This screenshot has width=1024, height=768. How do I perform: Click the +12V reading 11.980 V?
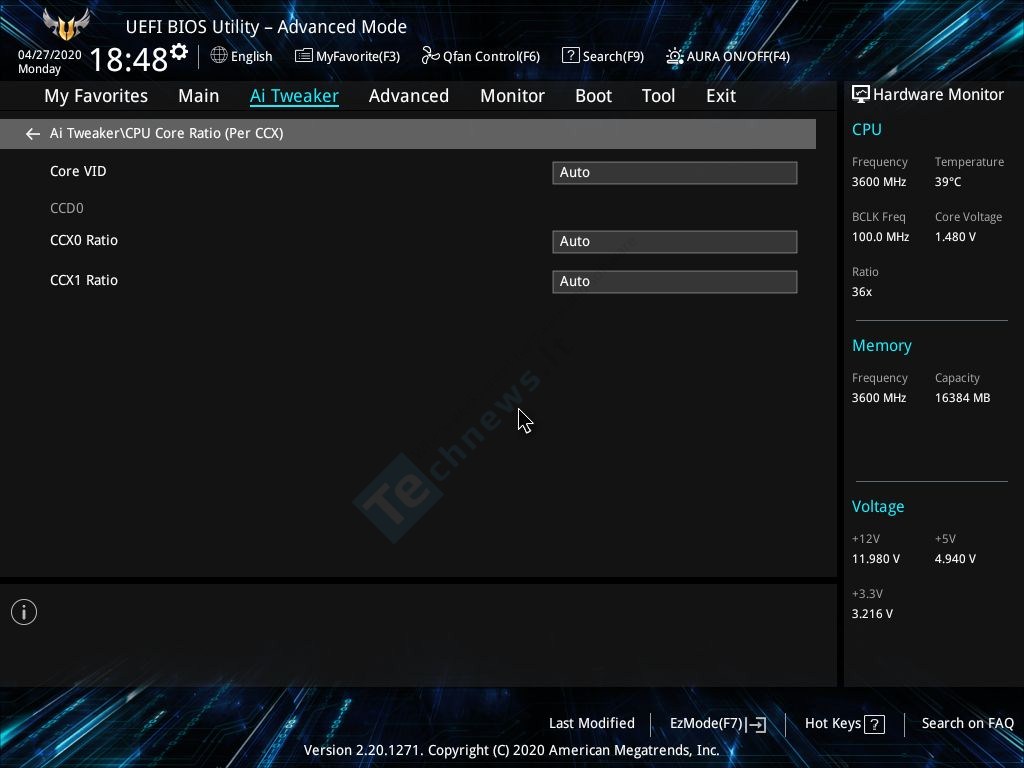[x=876, y=559]
